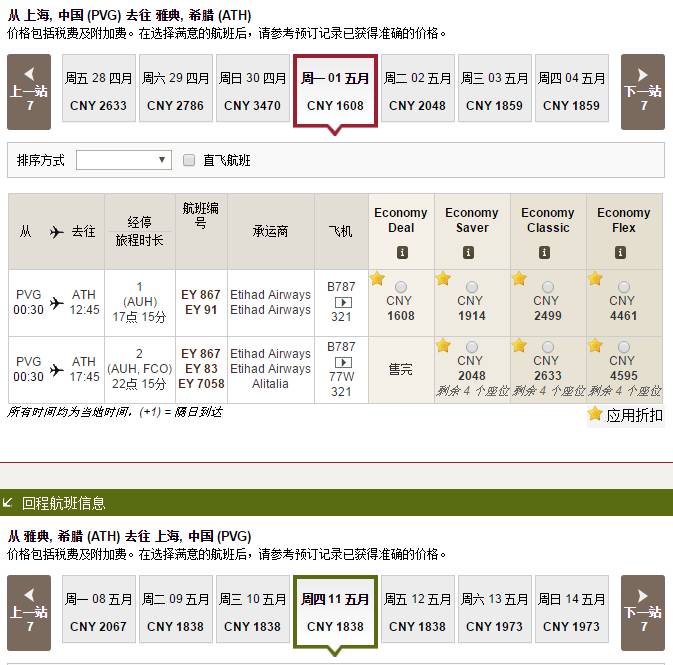
Task: Select outbound date Thursday 04 May CNY 1859
Action: click(x=571, y=88)
